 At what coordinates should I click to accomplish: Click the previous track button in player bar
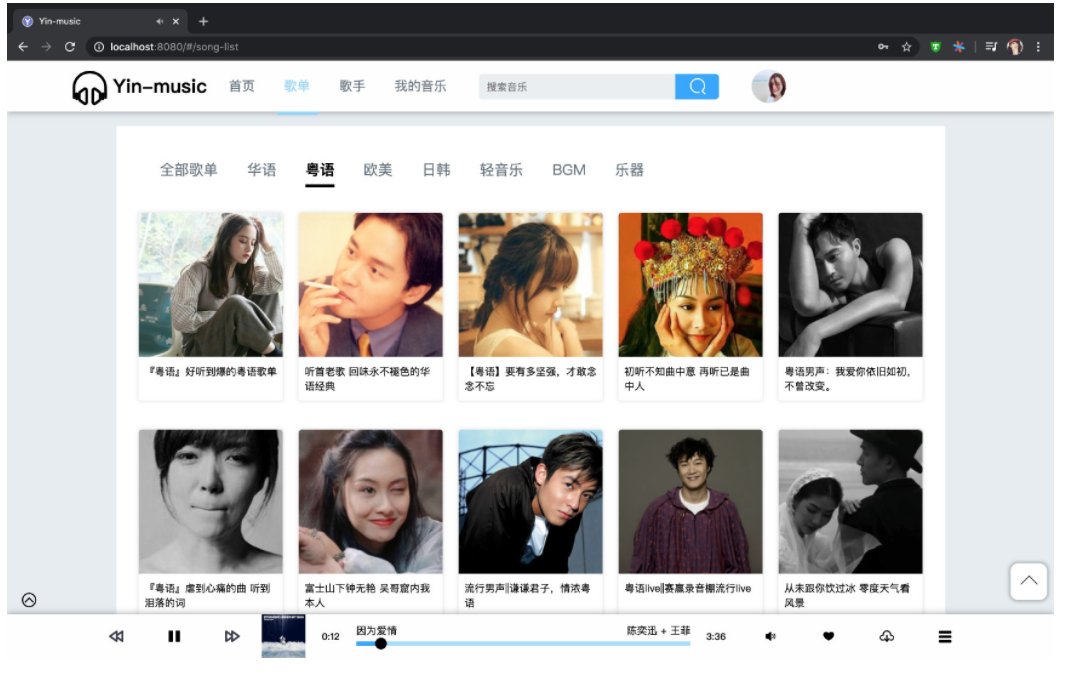(116, 637)
